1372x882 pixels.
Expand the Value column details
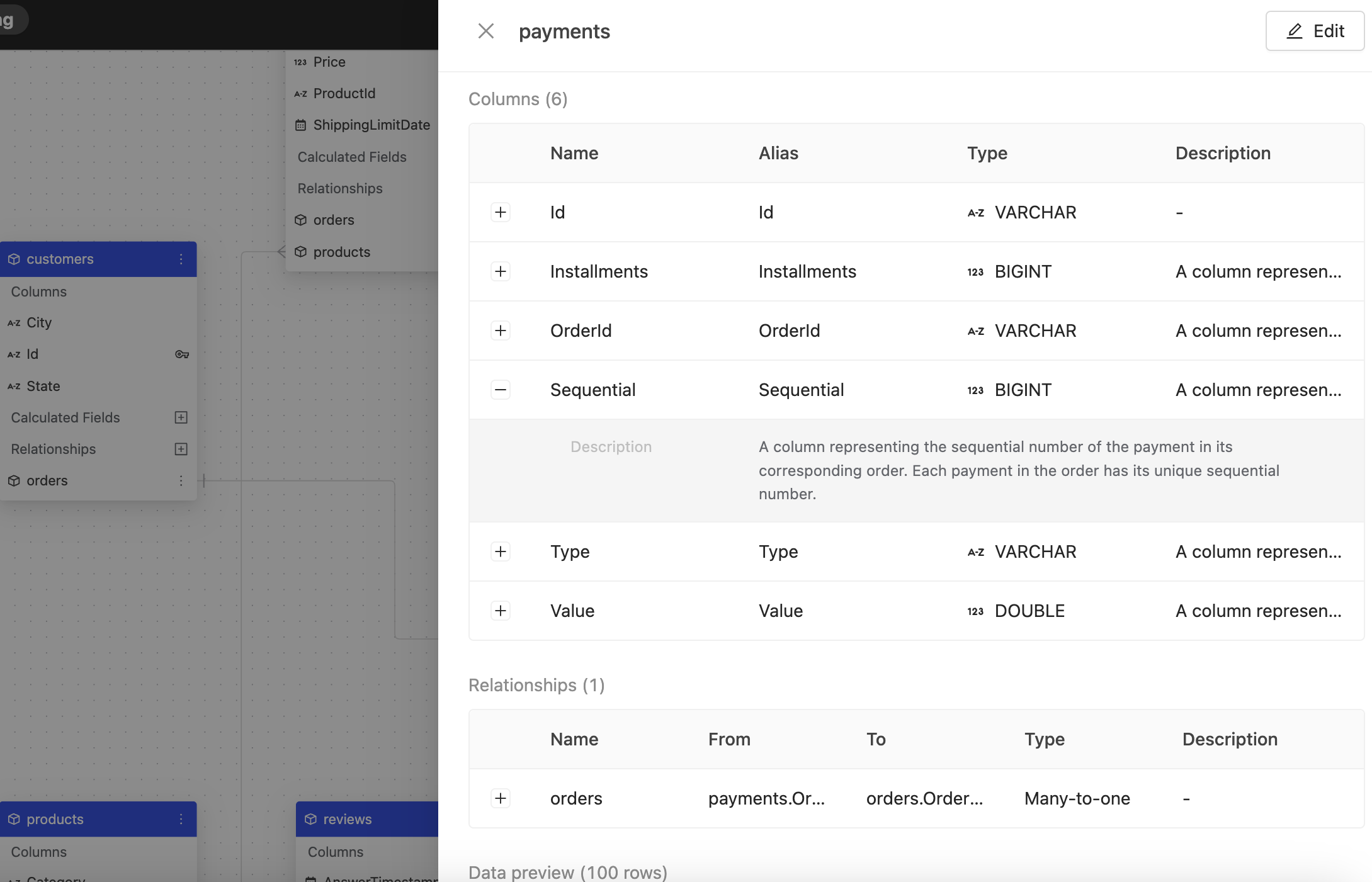(x=501, y=610)
